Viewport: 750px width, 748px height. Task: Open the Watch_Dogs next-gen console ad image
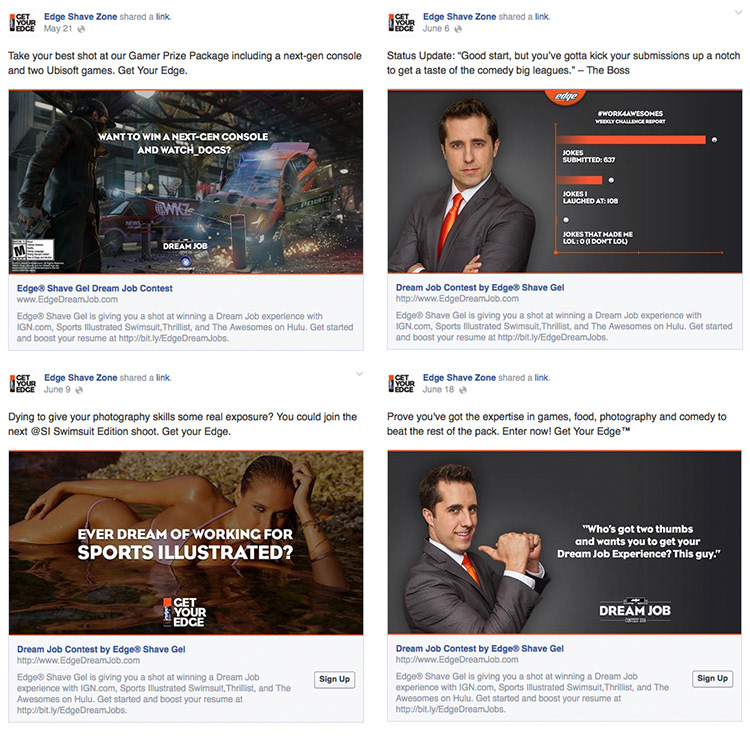pyautogui.click(x=186, y=182)
